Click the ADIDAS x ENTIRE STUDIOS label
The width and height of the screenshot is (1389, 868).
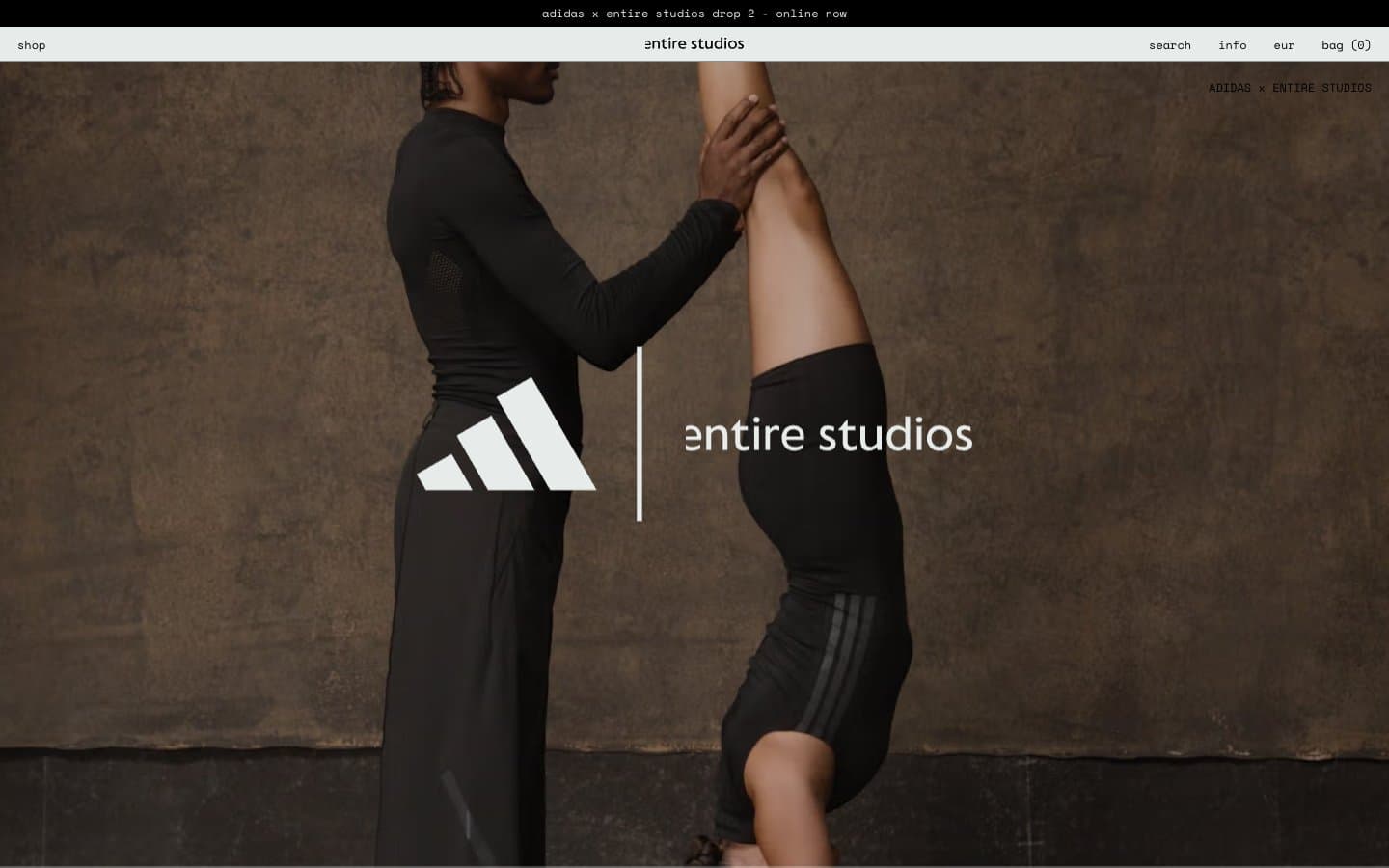[x=1290, y=88]
